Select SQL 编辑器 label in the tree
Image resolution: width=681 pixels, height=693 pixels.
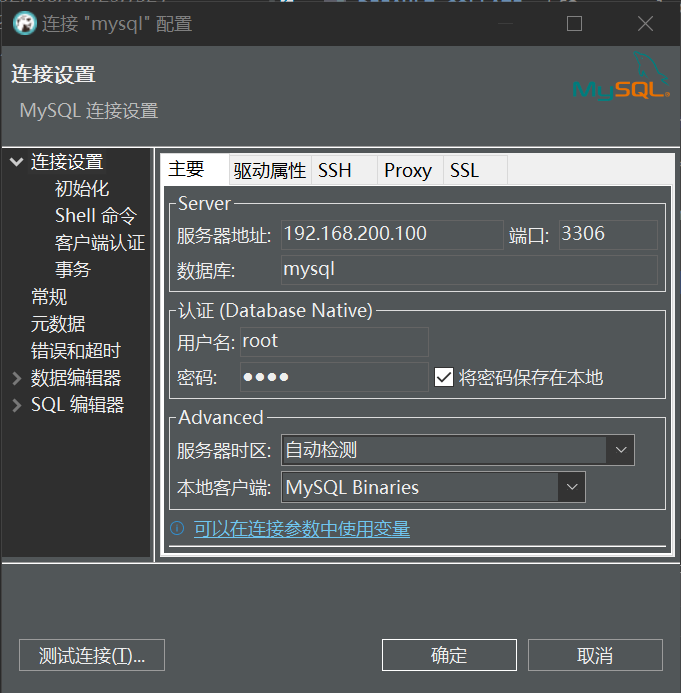click(77, 405)
